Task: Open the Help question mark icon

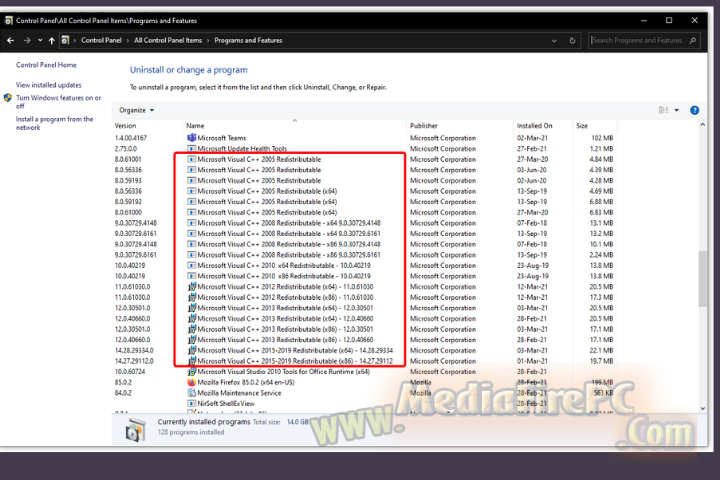Action: tap(694, 110)
